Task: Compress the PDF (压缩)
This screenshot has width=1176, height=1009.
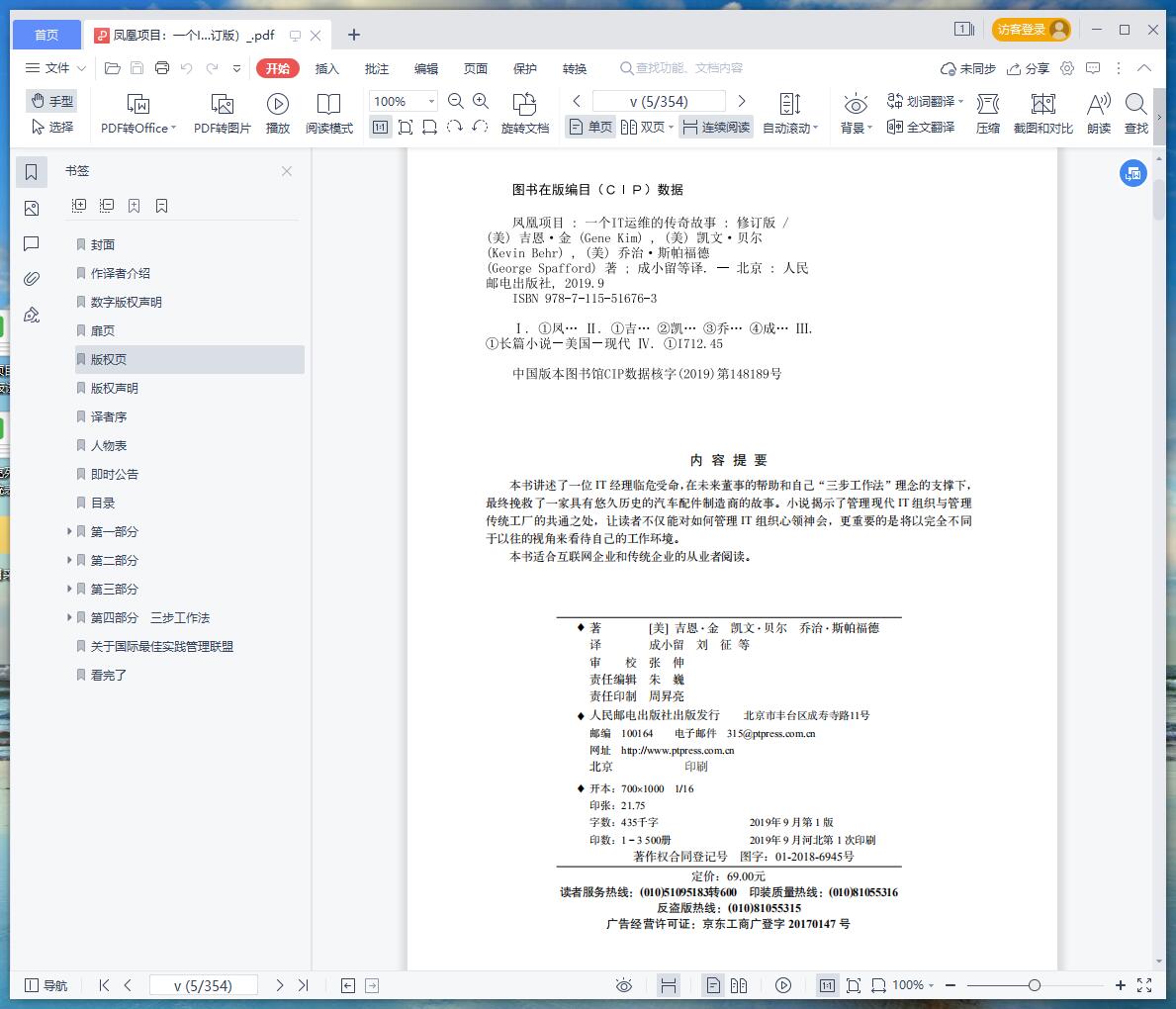Action: 988,114
